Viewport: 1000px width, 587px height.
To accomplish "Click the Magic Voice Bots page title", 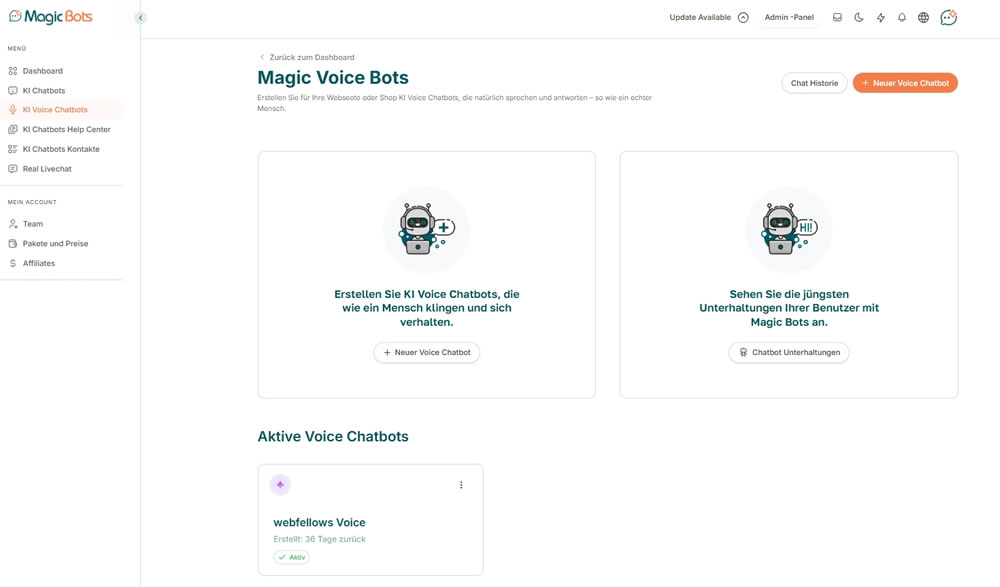I will [333, 77].
